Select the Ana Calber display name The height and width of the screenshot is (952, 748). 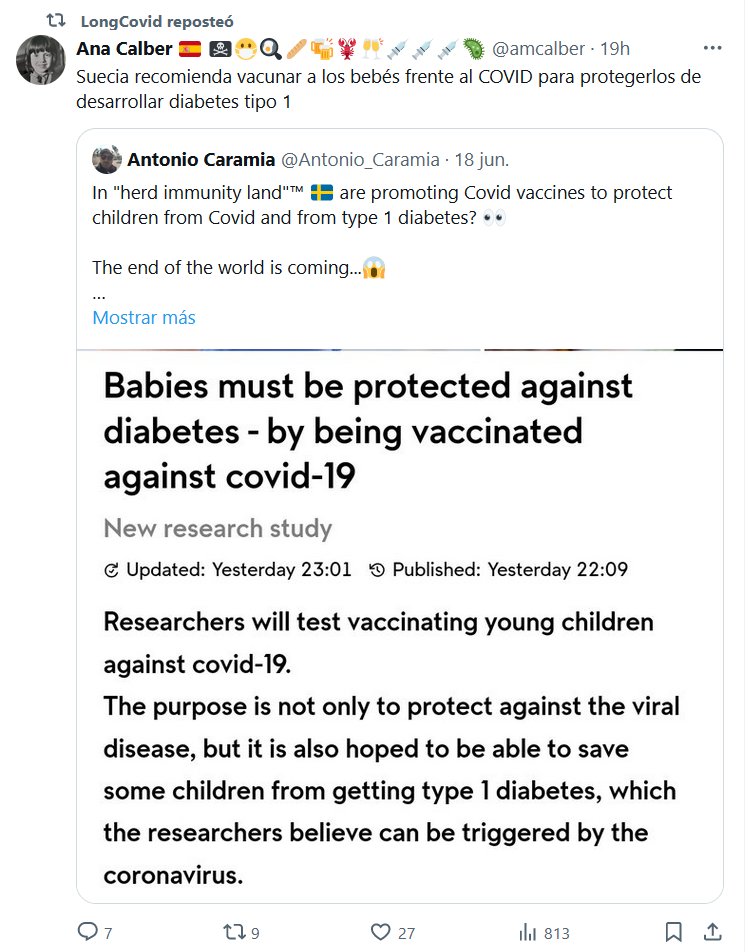(x=124, y=48)
